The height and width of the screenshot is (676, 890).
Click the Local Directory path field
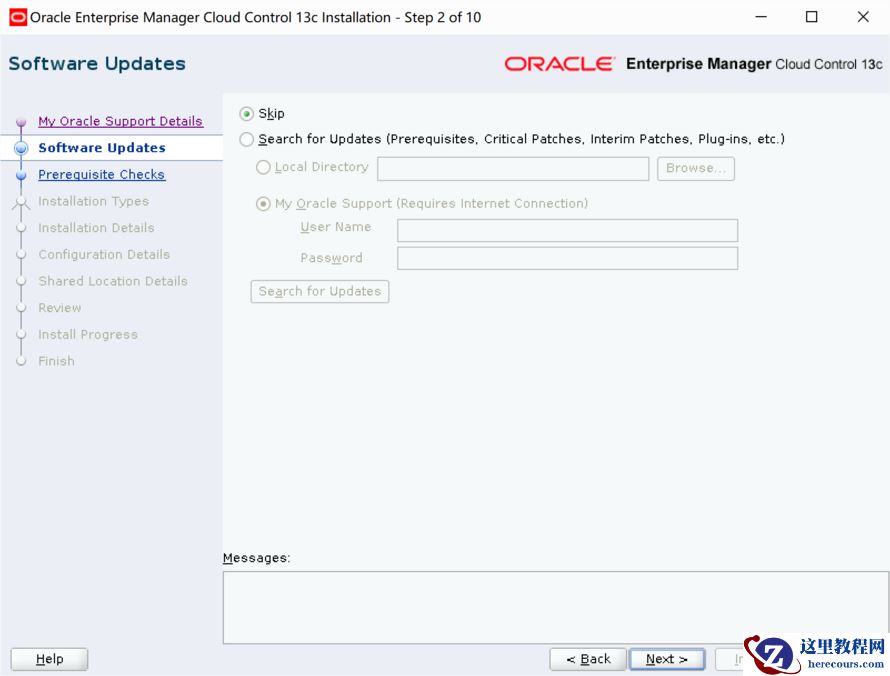[513, 169]
